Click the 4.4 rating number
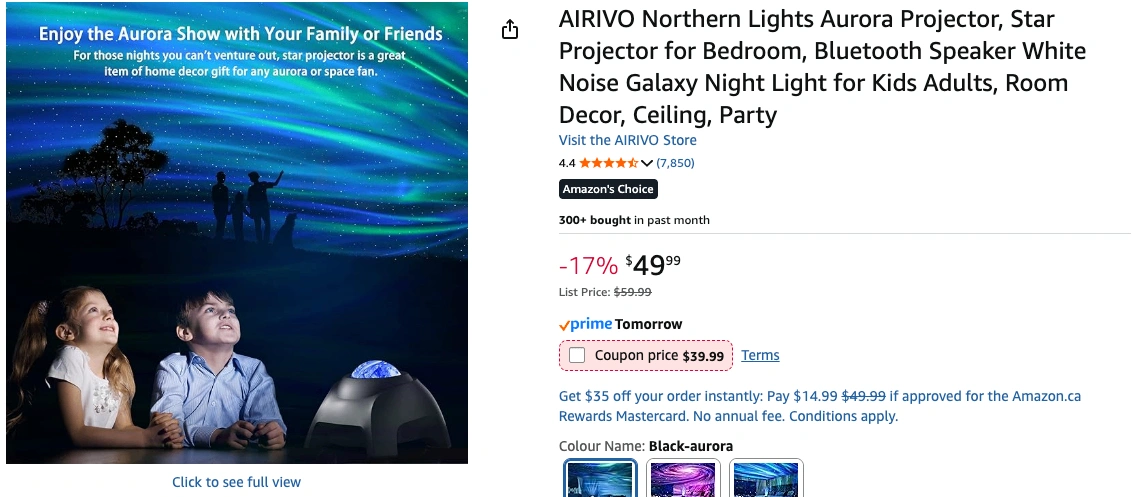Screen dimensions: 1138x497 [x=567, y=163]
